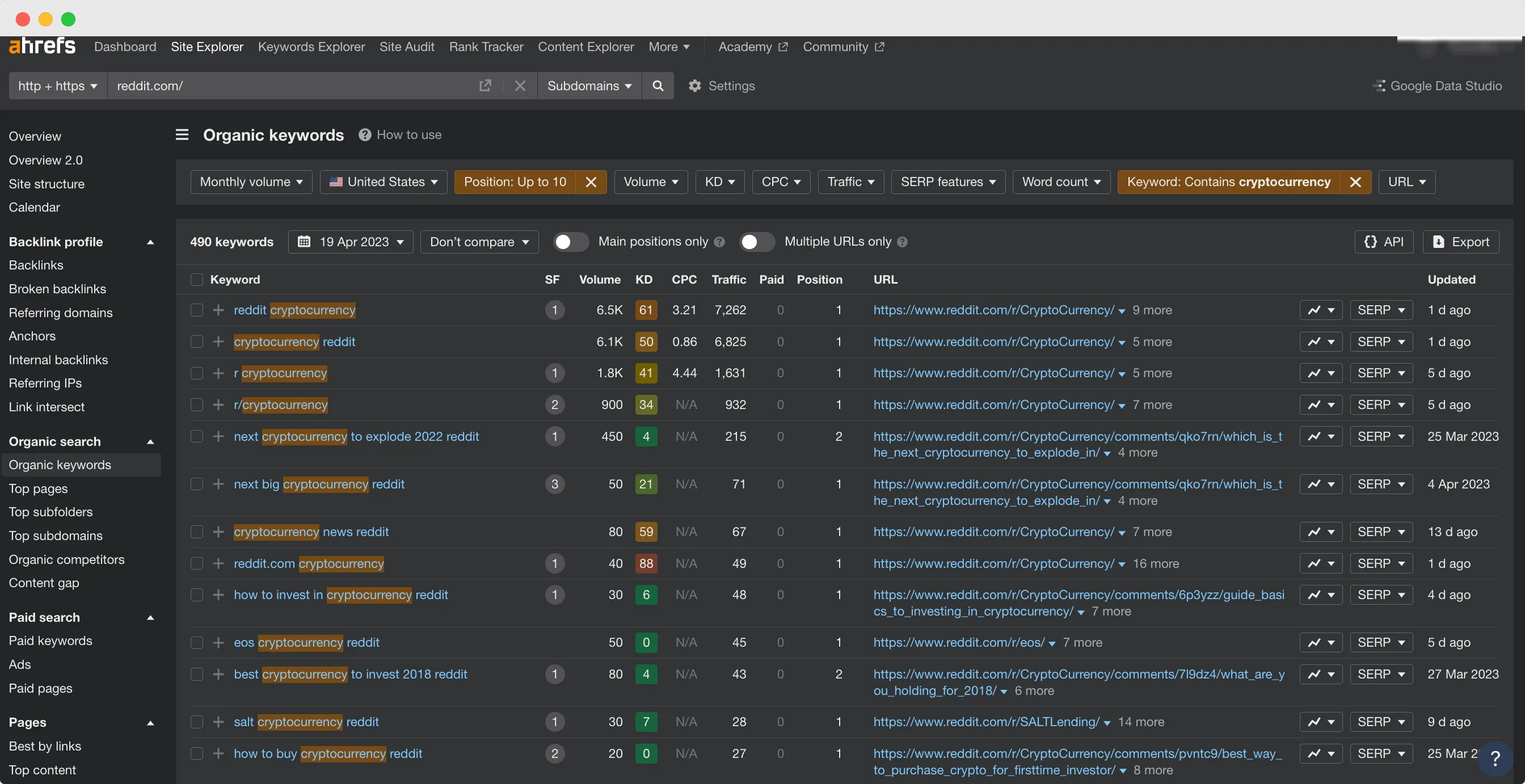This screenshot has height=784, width=1525.
Task: Click the Export icon
Action: pyautogui.click(x=1460, y=242)
